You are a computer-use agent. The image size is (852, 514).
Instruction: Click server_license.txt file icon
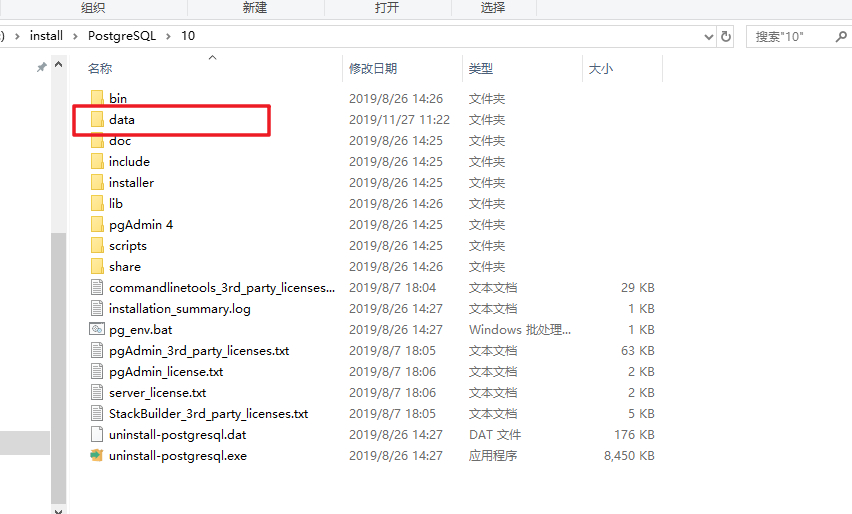pos(97,392)
